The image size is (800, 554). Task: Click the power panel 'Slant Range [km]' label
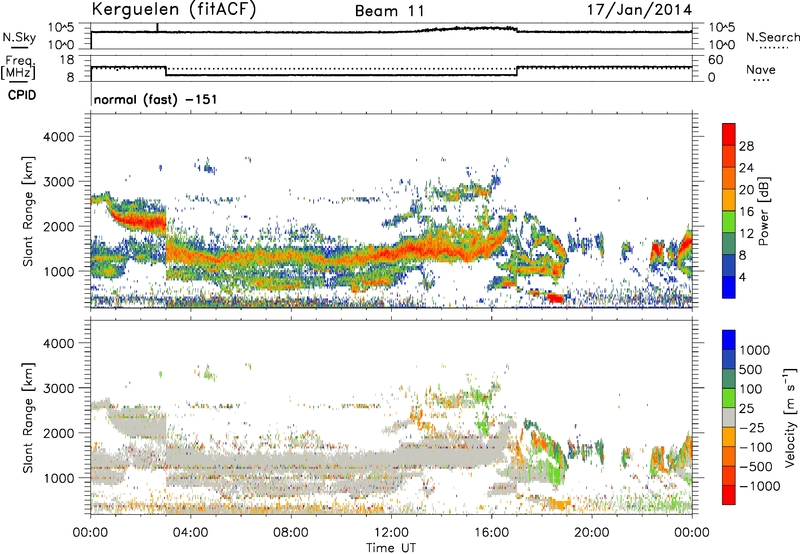(28, 211)
